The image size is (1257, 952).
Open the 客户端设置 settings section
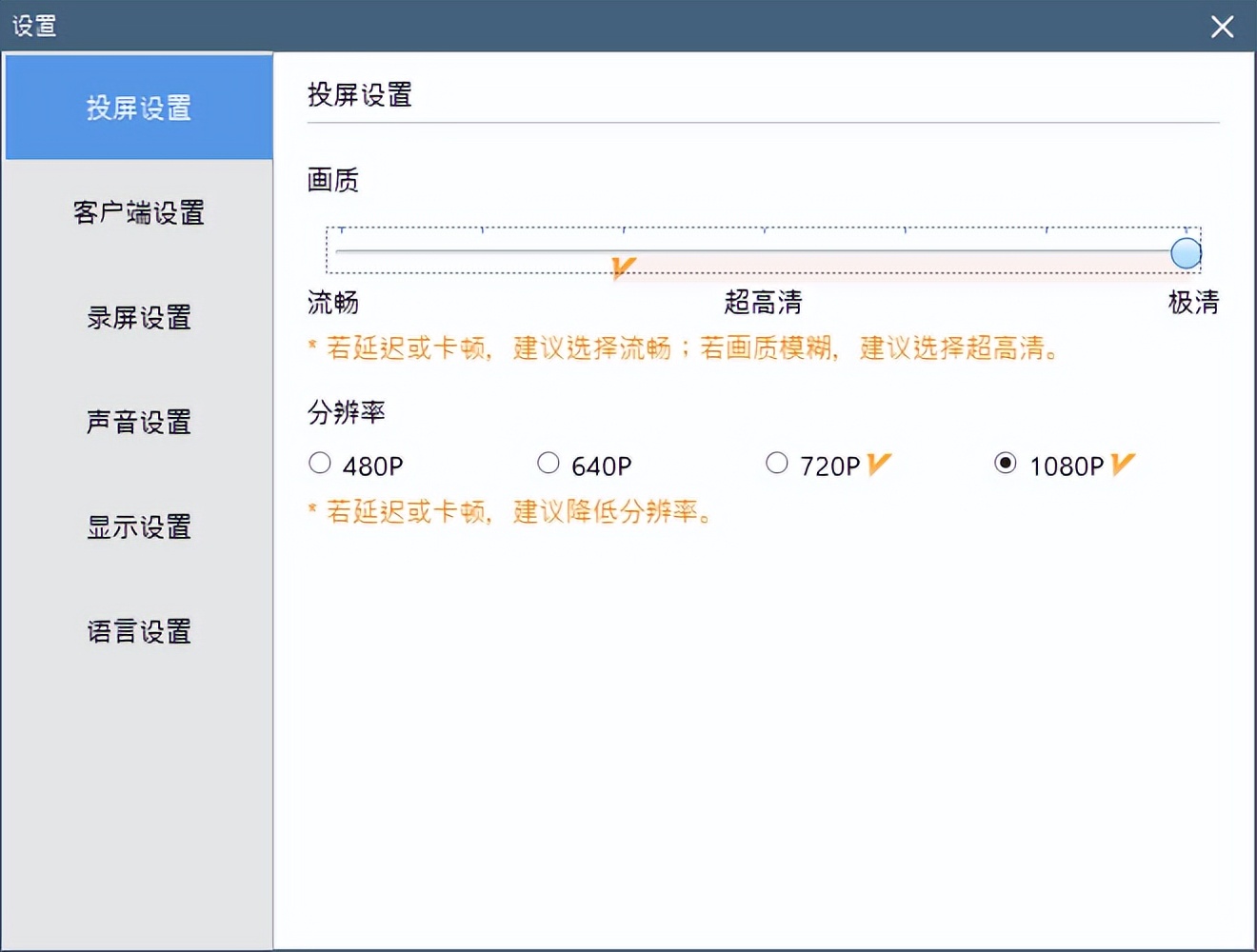tap(138, 214)
